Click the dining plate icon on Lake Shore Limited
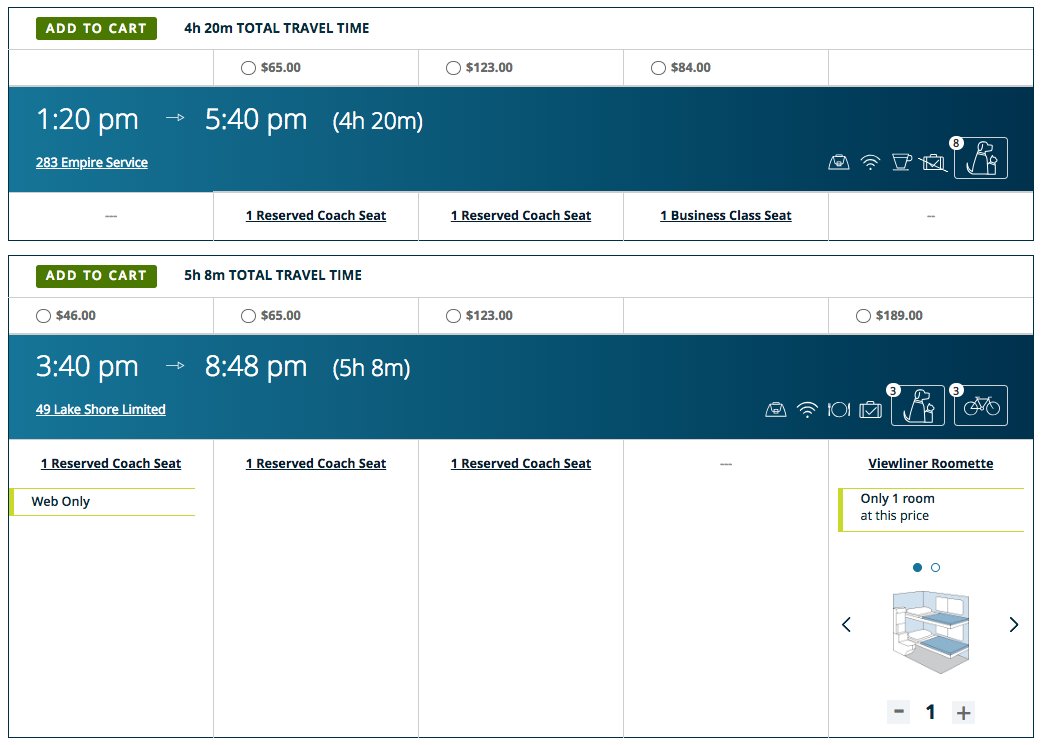 tap(838, 409)
